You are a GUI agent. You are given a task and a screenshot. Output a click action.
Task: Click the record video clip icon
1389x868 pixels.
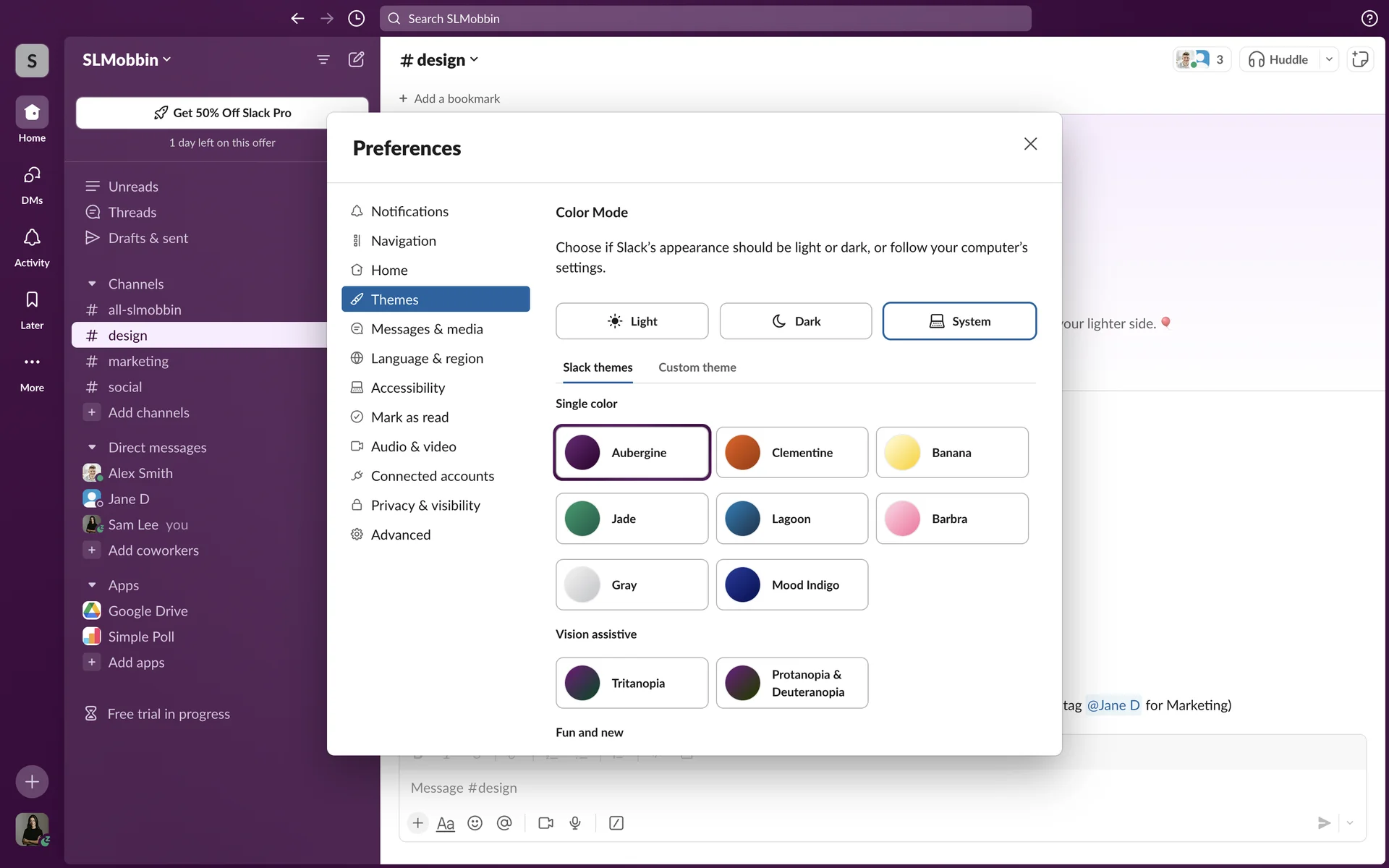(x=545, y=823)
